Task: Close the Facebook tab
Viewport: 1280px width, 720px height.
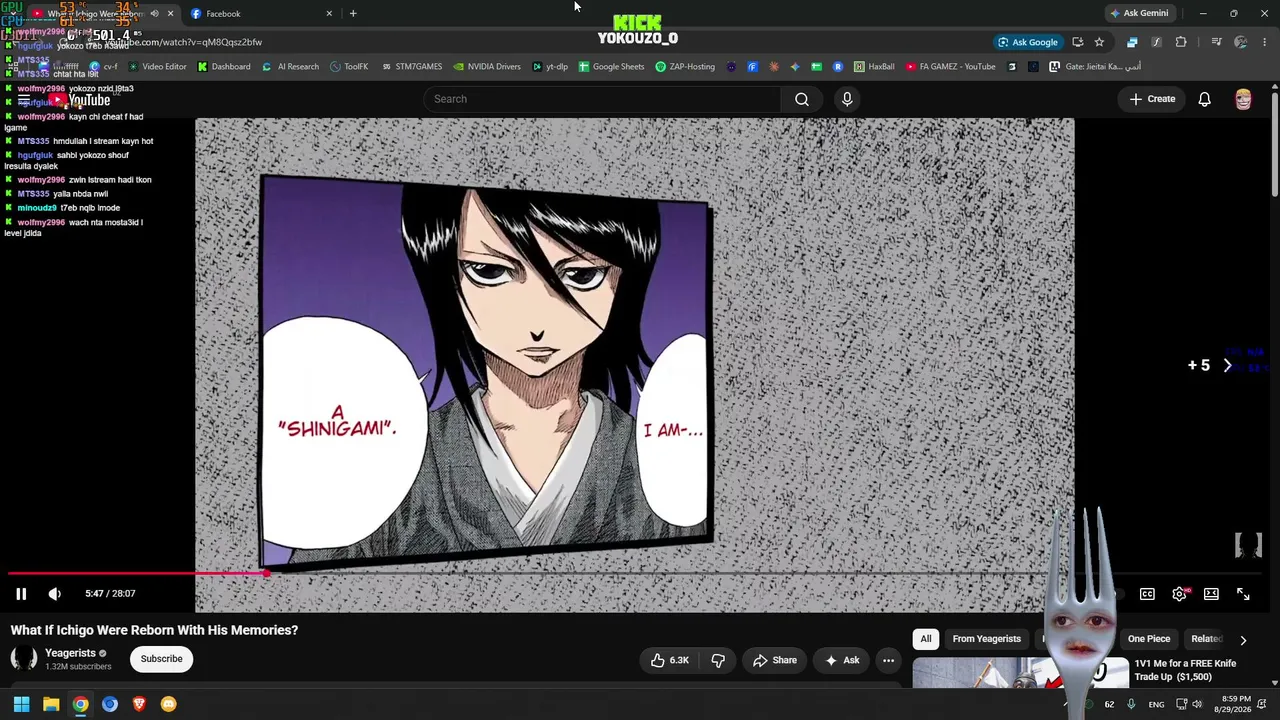Action: pyautogui.click(x=329, y=14)
